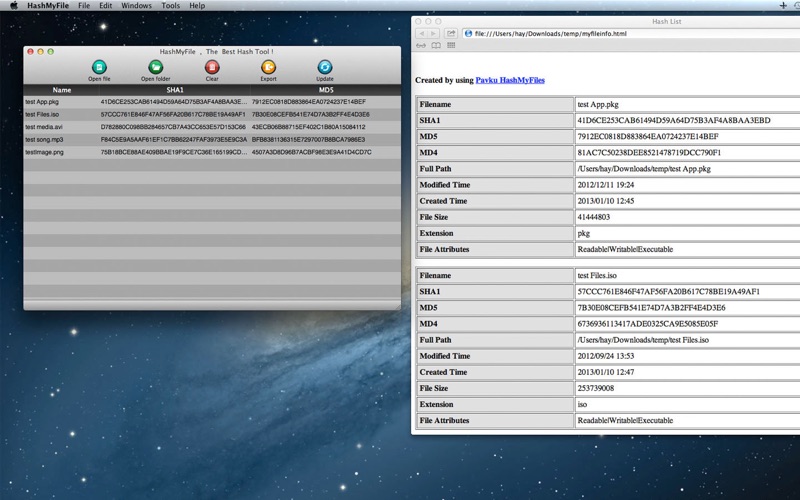The width and height of the screenshot is (800, 500).
Task: Click MD4 value 81AC7C50238DEE in Hash List page
Action: [x=649, y=153]
